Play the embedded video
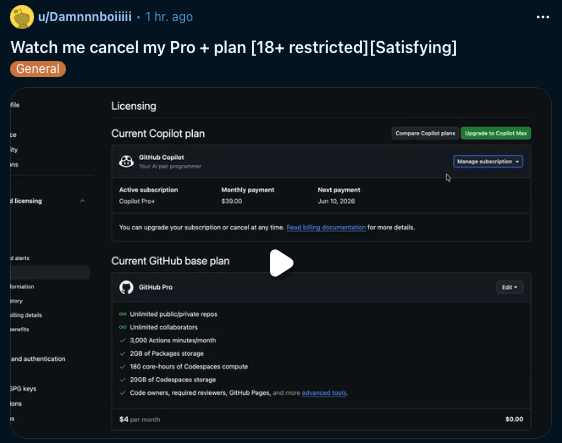This screenshot has width=562, height=443. [x=281, y=263]
